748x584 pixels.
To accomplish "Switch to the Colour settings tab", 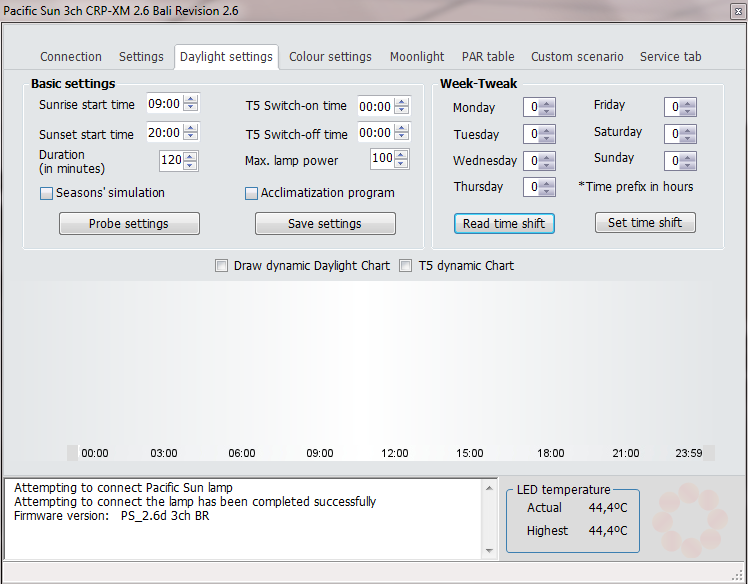I will [330, 57].
